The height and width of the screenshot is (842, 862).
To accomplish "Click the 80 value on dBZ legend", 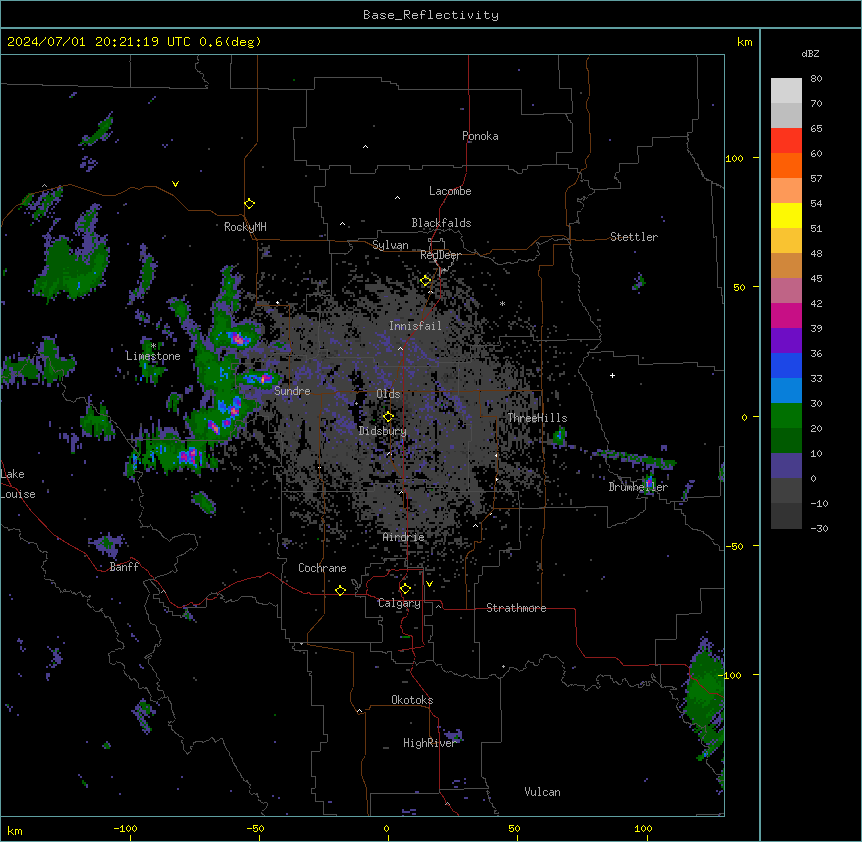I will click(x=816, y=79).
